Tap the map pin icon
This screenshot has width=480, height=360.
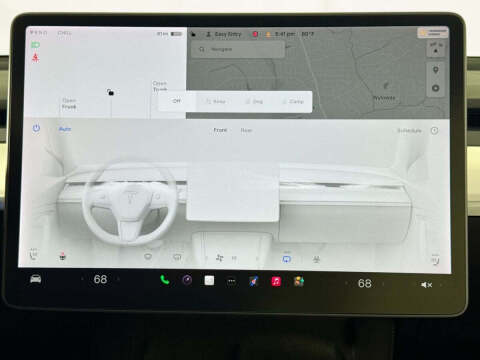coord(435,70)
